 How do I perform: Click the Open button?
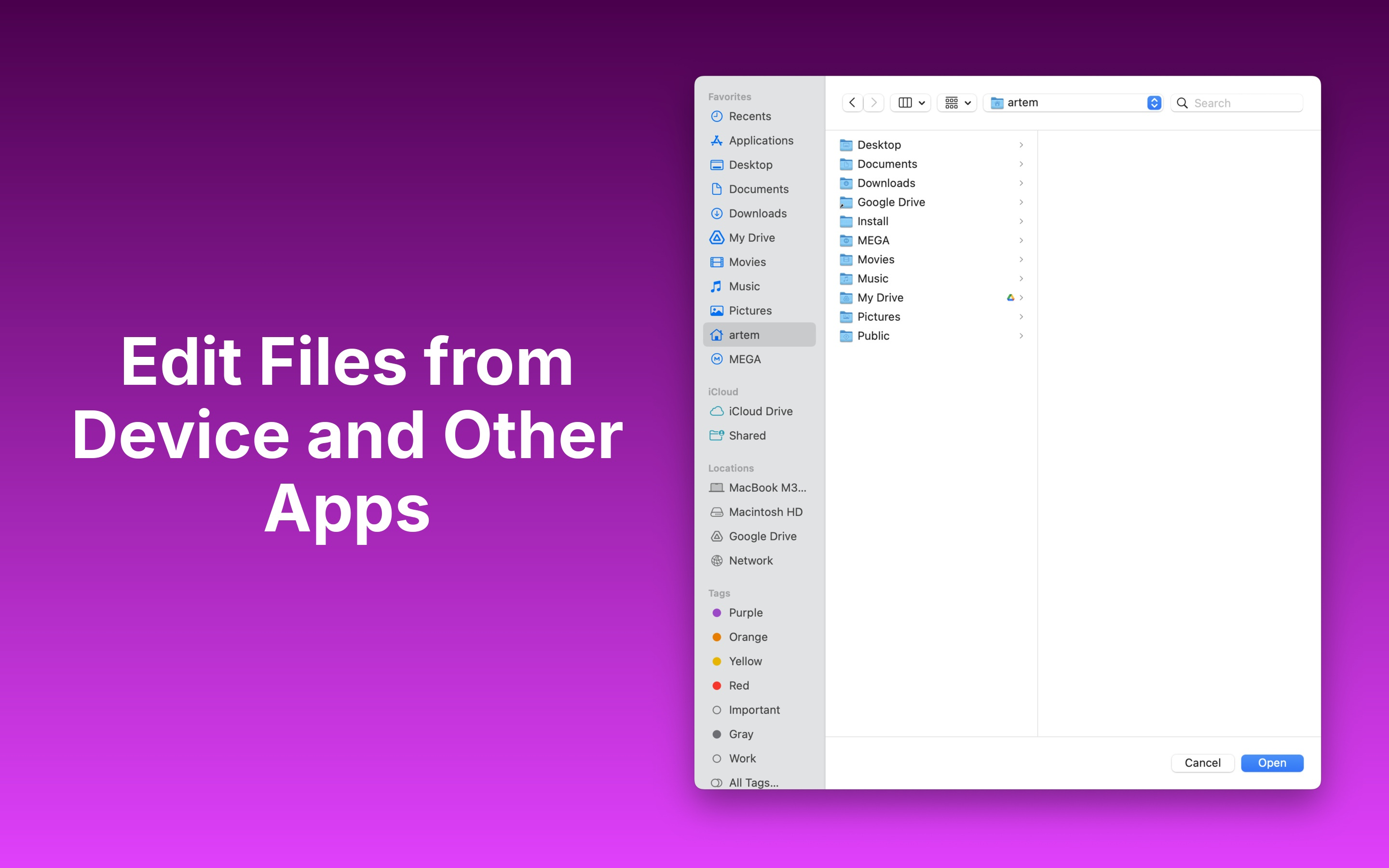[x=1271, y=763]
